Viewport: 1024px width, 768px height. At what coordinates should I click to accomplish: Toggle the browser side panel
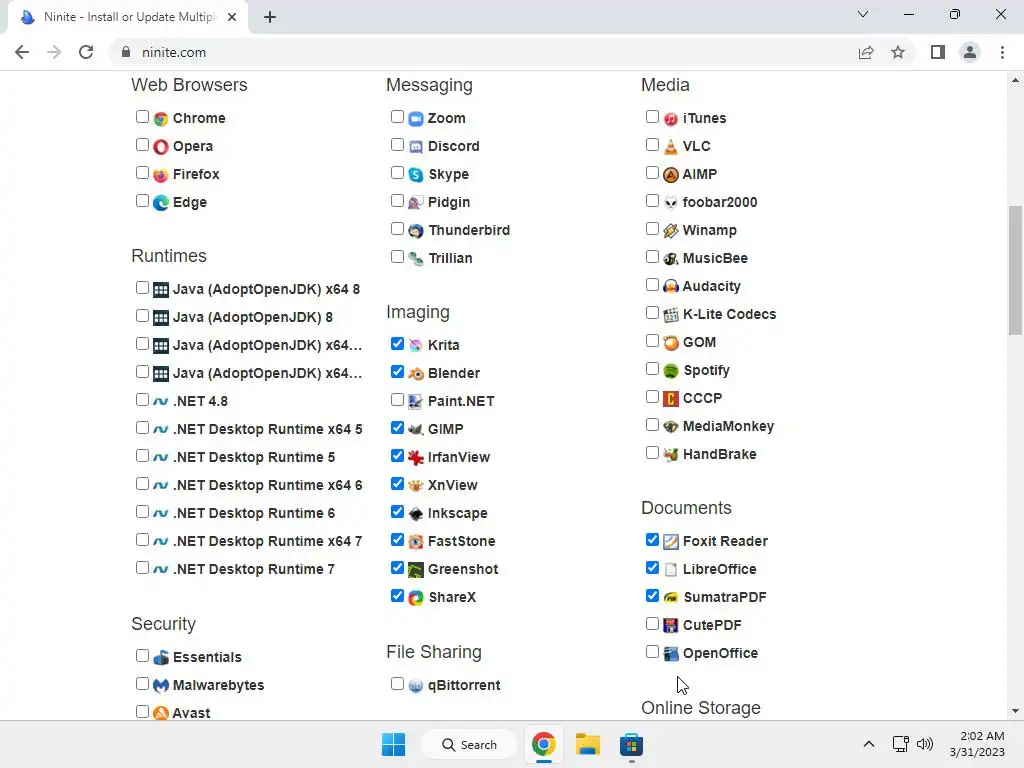(938, 52)
